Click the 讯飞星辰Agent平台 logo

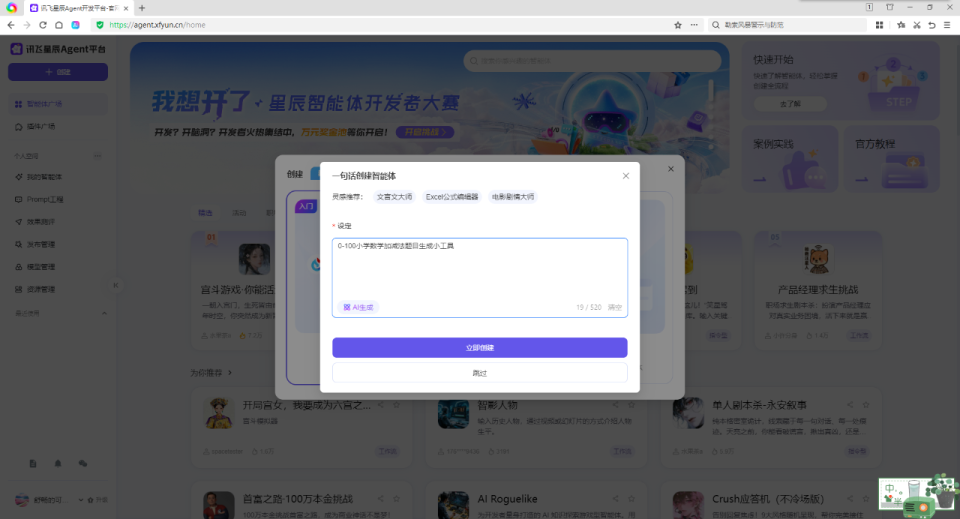coord(58,49)
